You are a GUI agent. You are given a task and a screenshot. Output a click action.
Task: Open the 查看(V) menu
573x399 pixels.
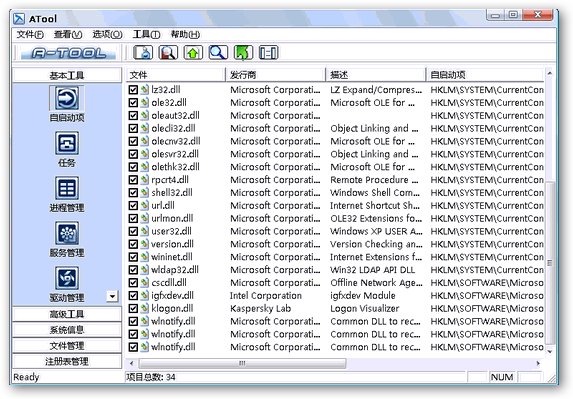[x=68, y=34]
